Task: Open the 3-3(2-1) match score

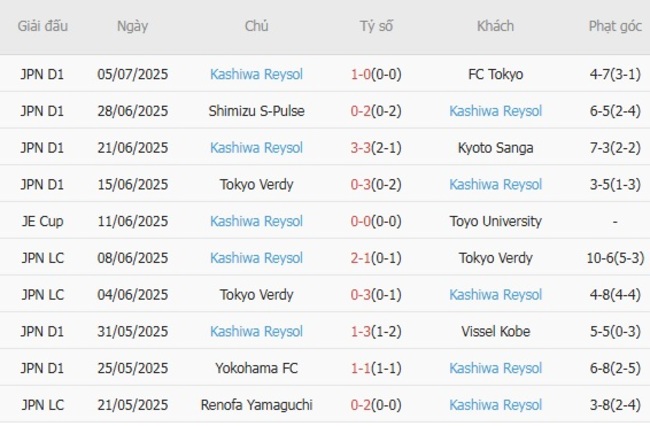Action: pyautogui.click(x=375, y=148)
